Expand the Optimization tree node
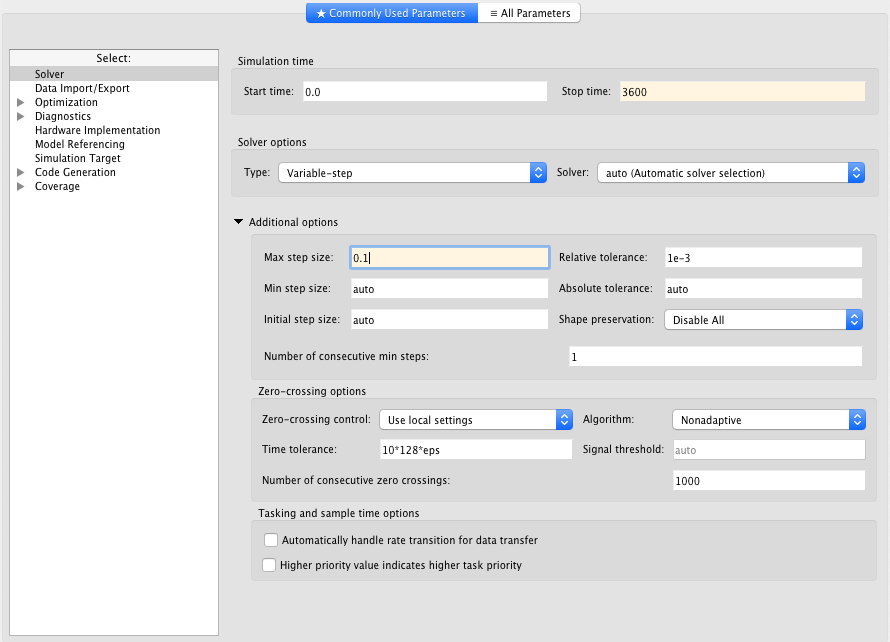890x642 pixels. [x=20, y=102]
